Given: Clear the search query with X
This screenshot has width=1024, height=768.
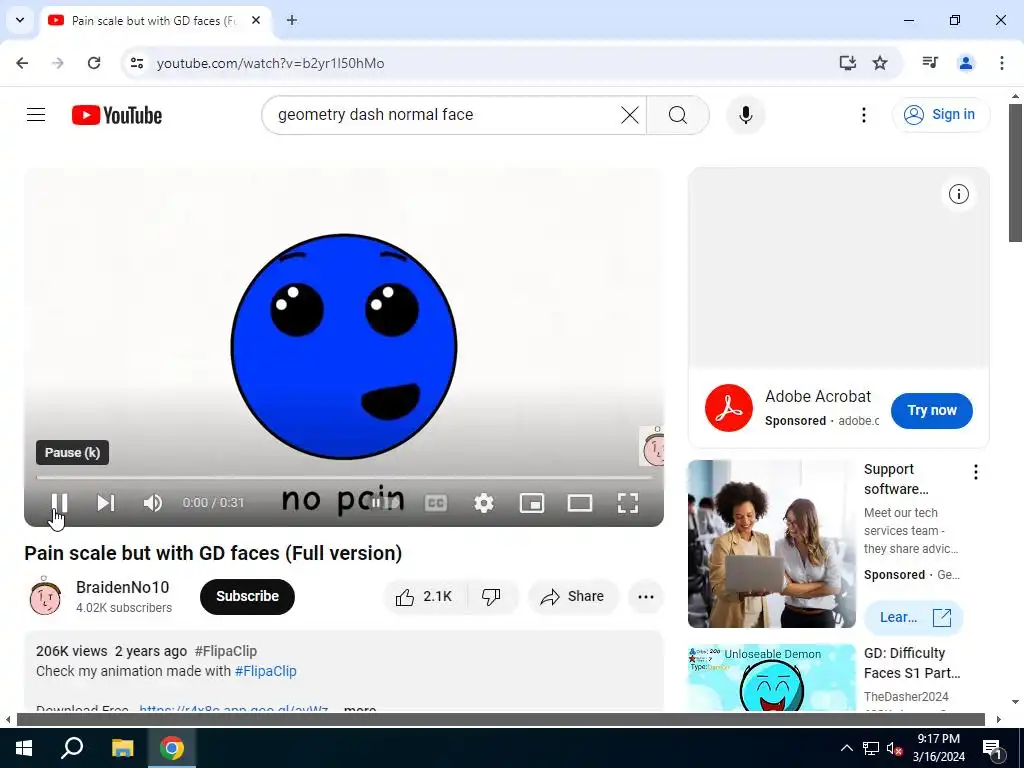Looking at the screenshot, I should tap(630, 115).
